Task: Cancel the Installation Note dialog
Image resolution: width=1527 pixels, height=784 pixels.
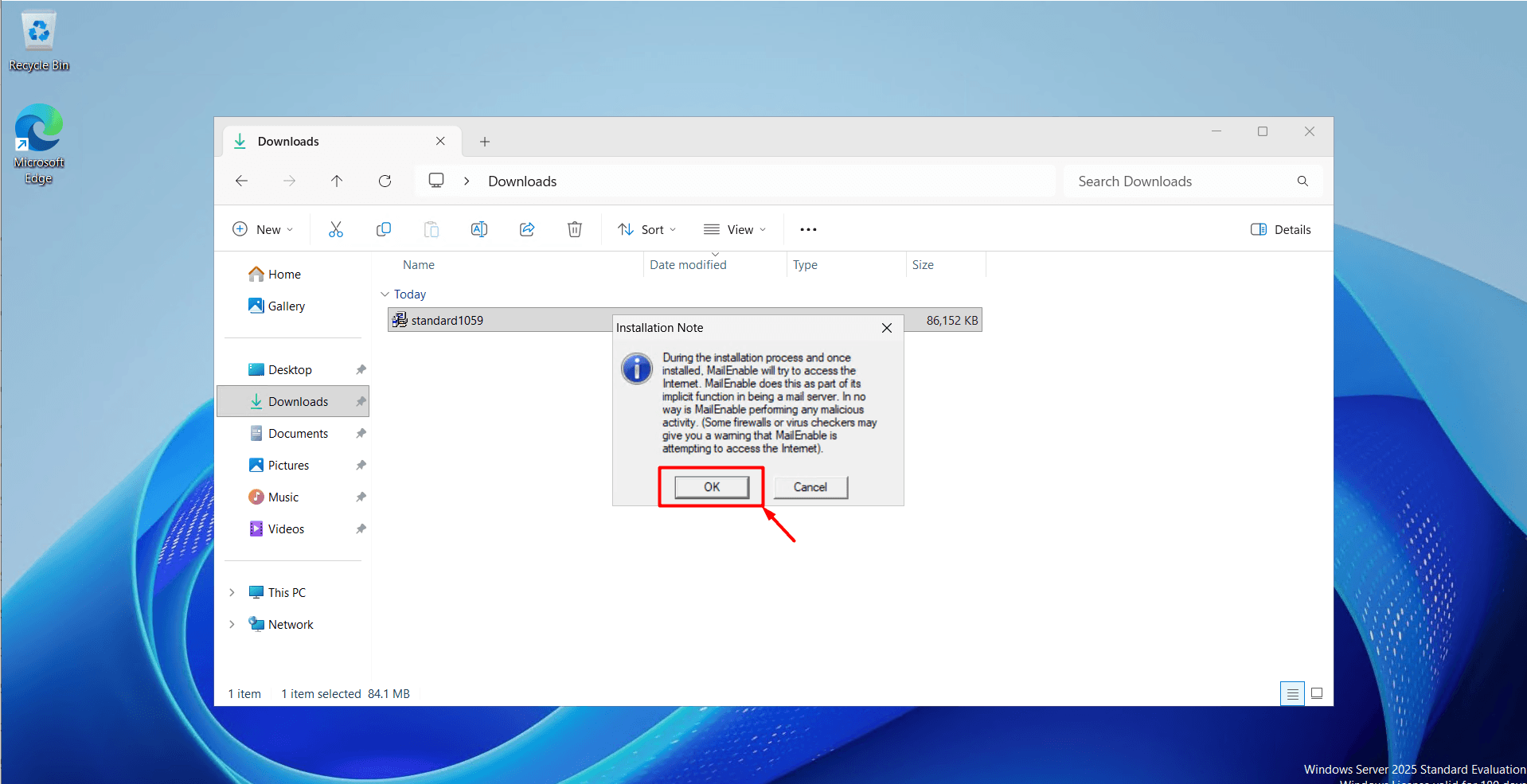Action: click(x=810, y=487)
